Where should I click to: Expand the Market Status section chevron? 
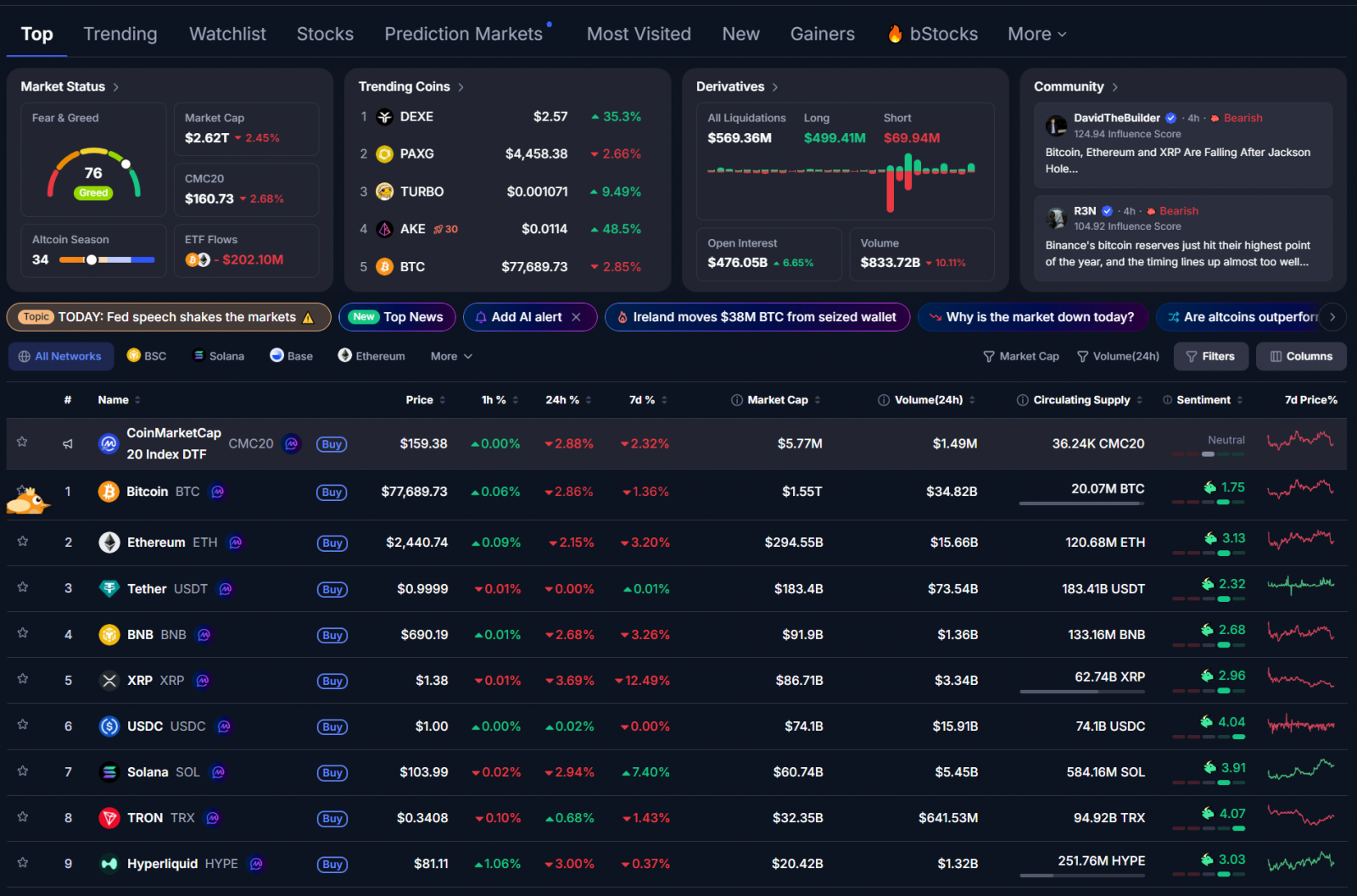coord(116,87)
